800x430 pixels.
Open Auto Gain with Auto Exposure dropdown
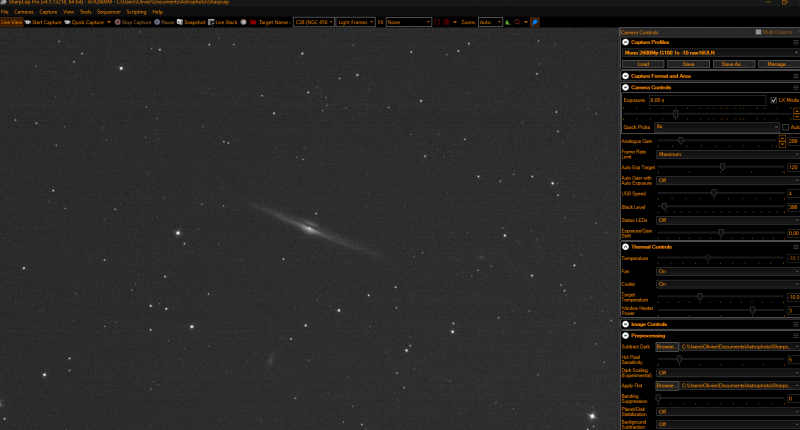point(728,180)
